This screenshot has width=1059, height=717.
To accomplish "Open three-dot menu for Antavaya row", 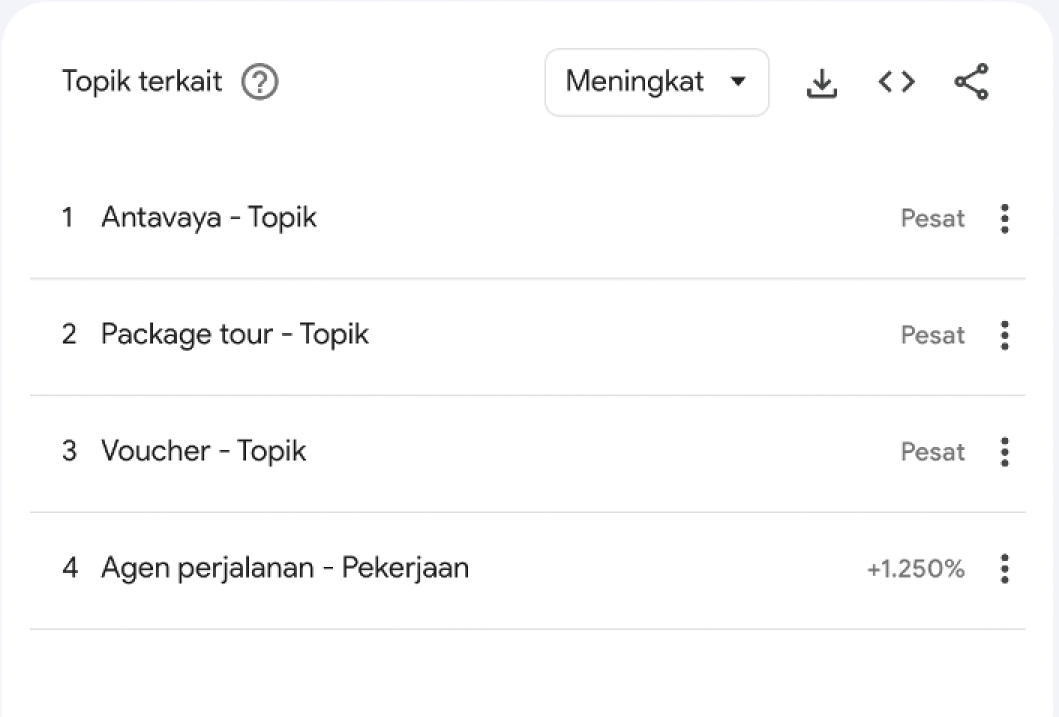I will pos(1004,218).
